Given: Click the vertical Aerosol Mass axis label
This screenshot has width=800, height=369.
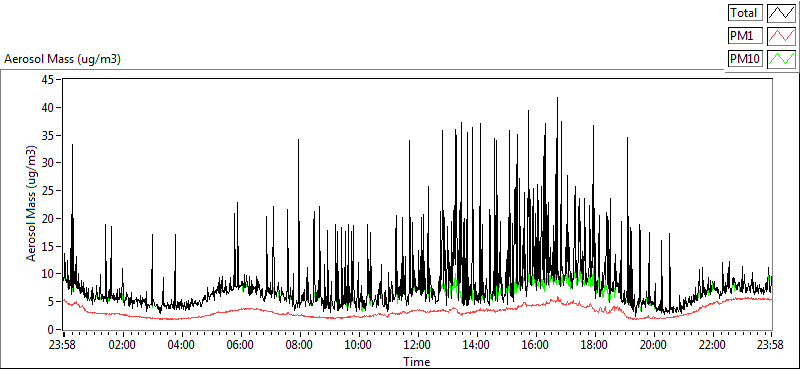Looking at the screenshot, I should coord(32,204).
